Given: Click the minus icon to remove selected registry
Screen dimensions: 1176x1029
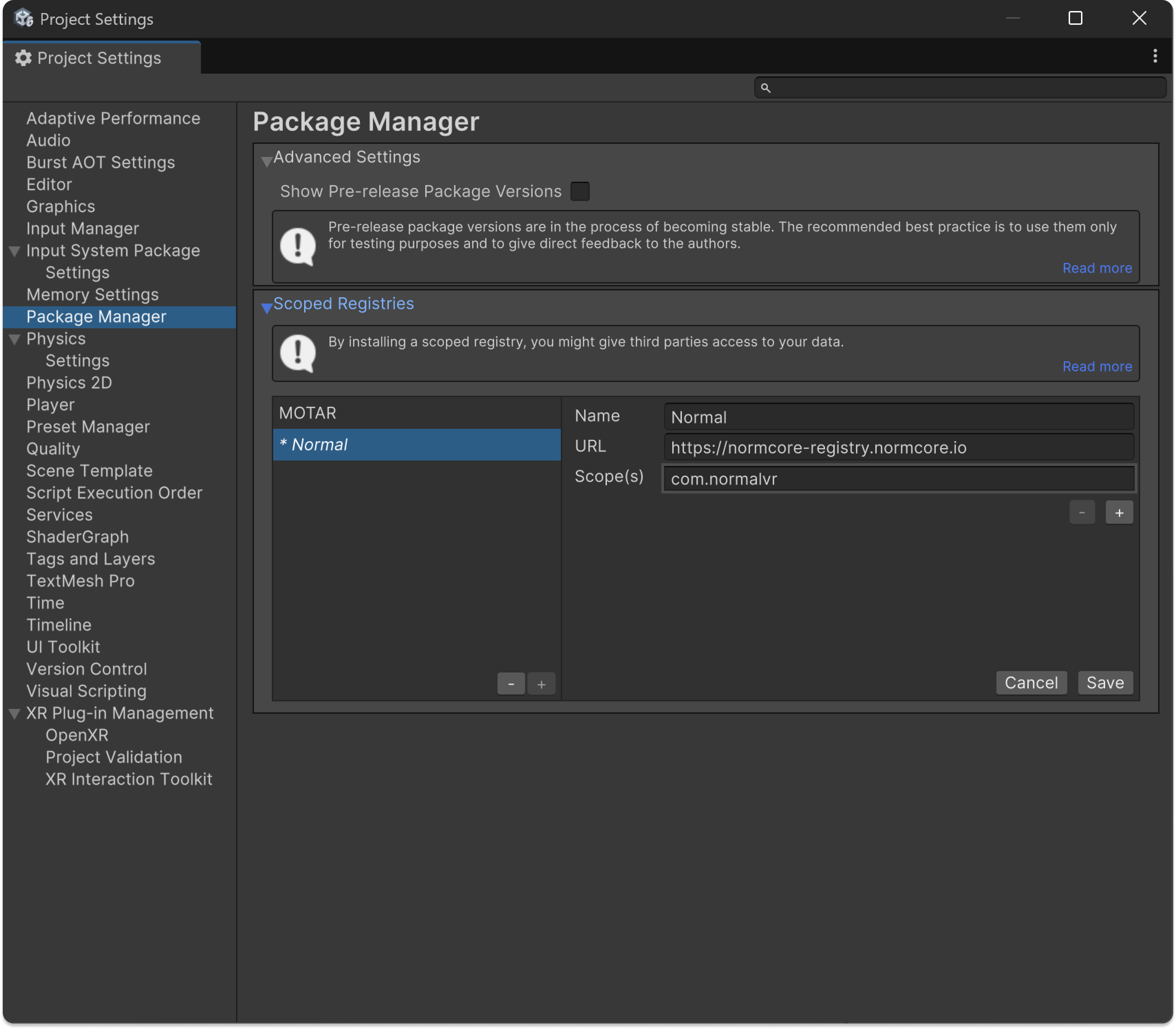Looking at the screenshot, I should pyautogui.click(x=511, y=684).
